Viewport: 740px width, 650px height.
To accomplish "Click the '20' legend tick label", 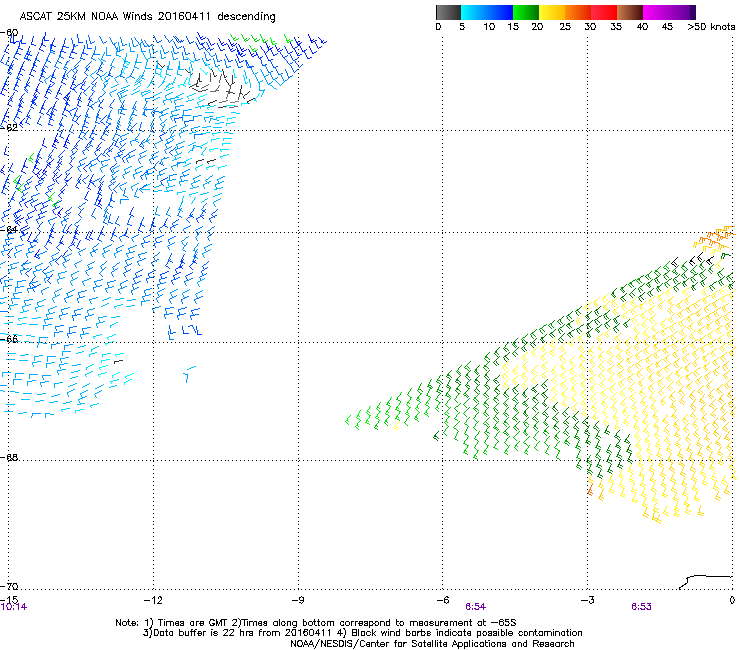I will 537,27.
